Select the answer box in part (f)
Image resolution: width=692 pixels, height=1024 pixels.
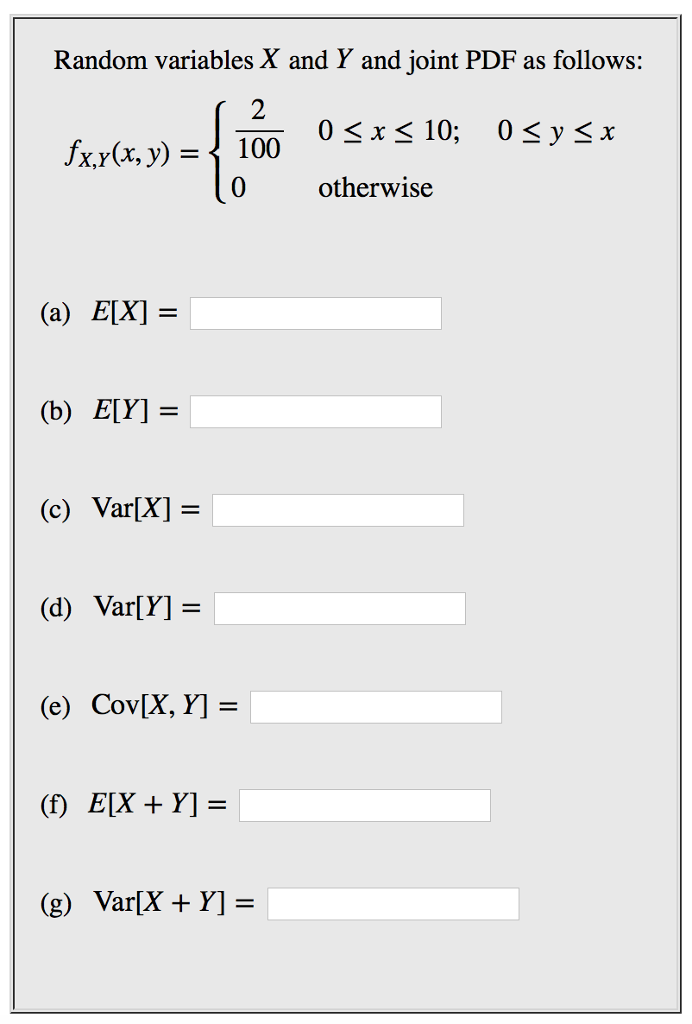tap(365, 805)
